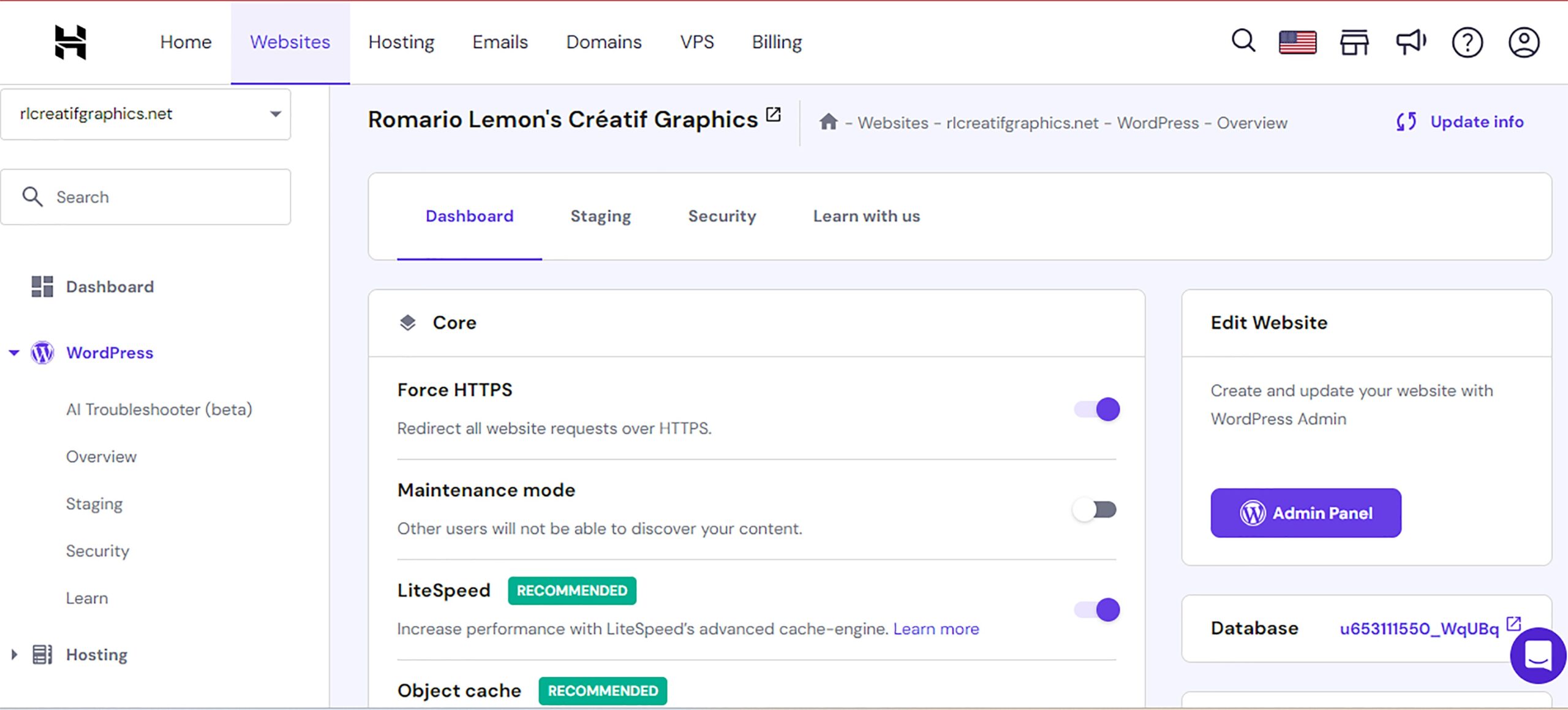The image size is (1568, 710).
Task: Open Staging under WordPress sidebar
Action: pos(94,504)
